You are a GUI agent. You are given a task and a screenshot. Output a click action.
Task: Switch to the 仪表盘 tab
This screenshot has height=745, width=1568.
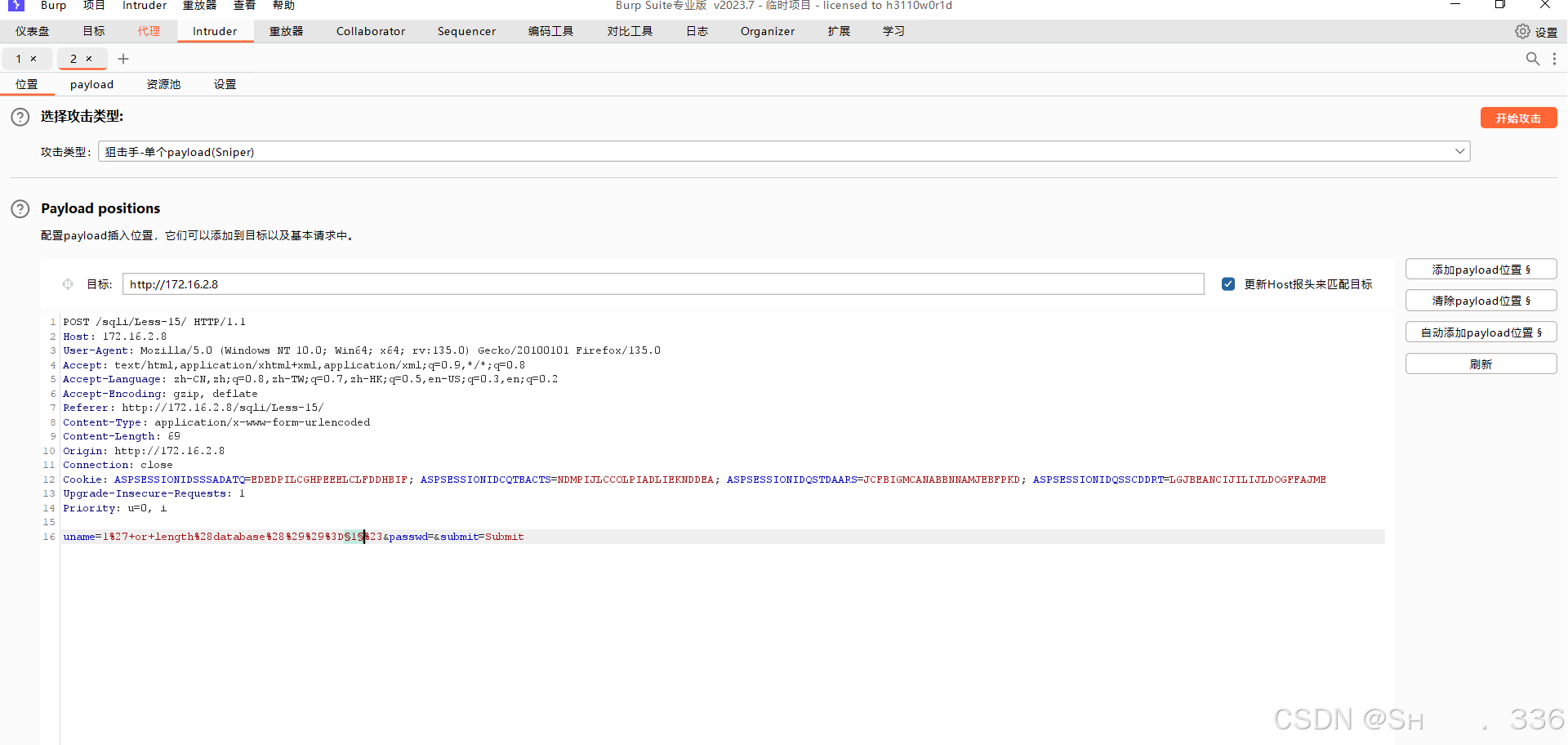(33, 31)
